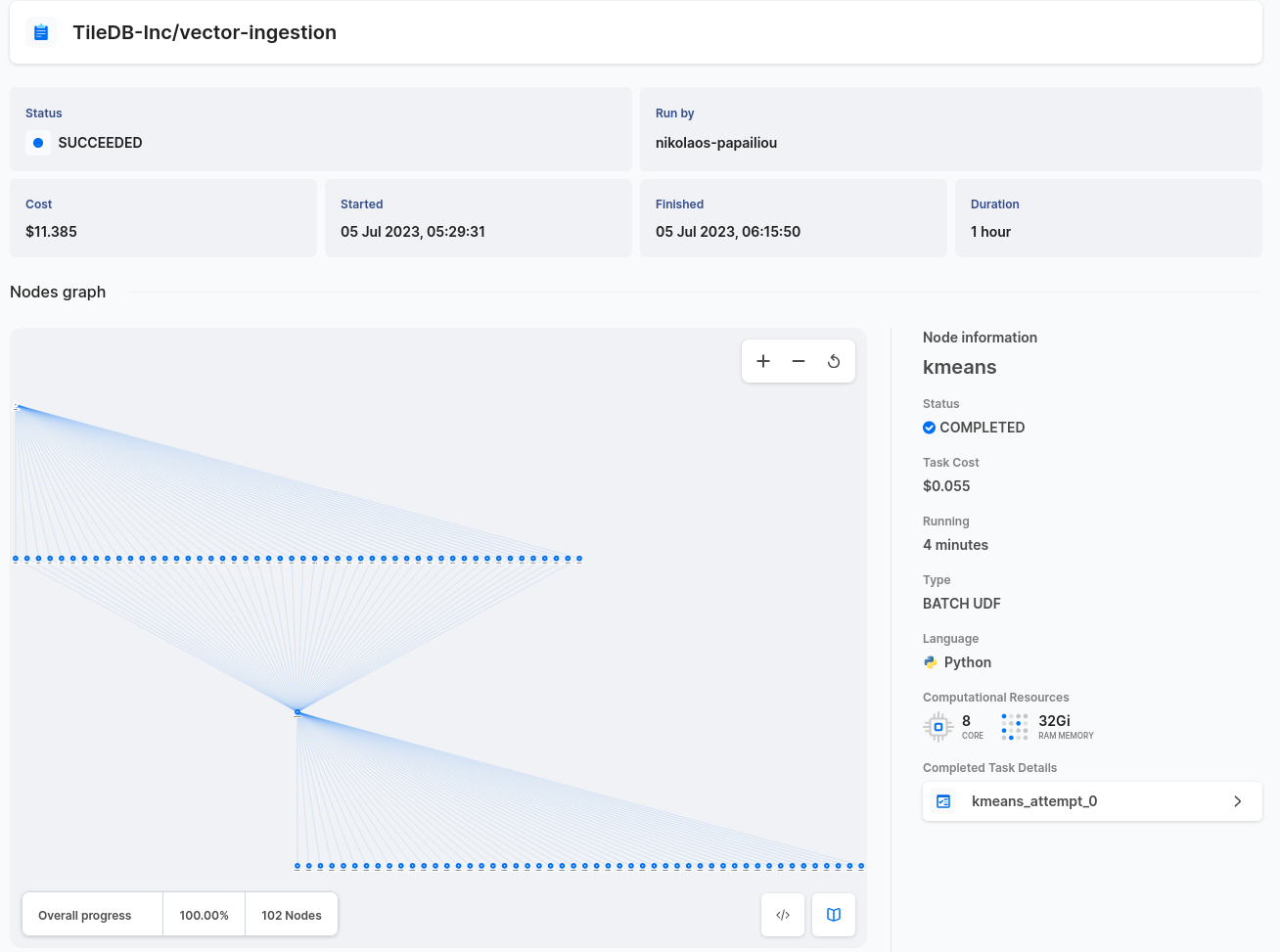The image size is (1280, 952).
Task: Open the code view icon button
Action: coord(783,915)
